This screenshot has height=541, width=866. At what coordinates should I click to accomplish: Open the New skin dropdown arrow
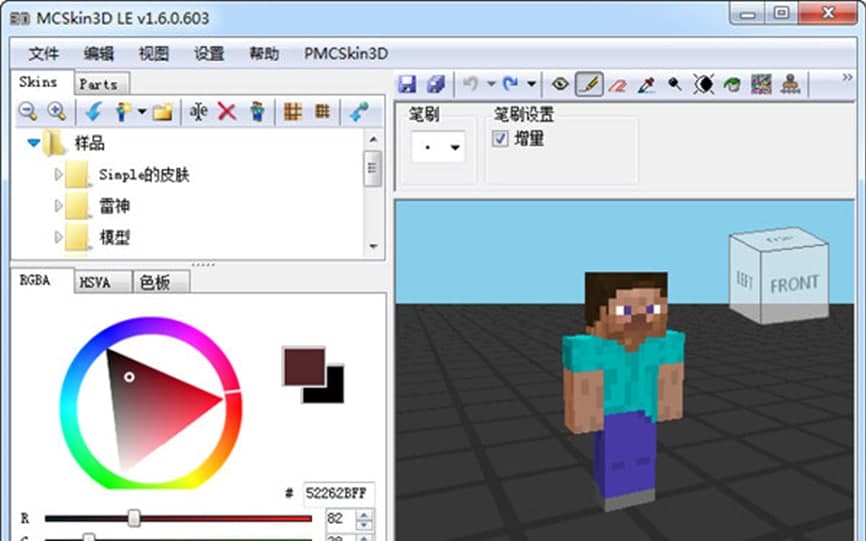click(x=142, y=112)
